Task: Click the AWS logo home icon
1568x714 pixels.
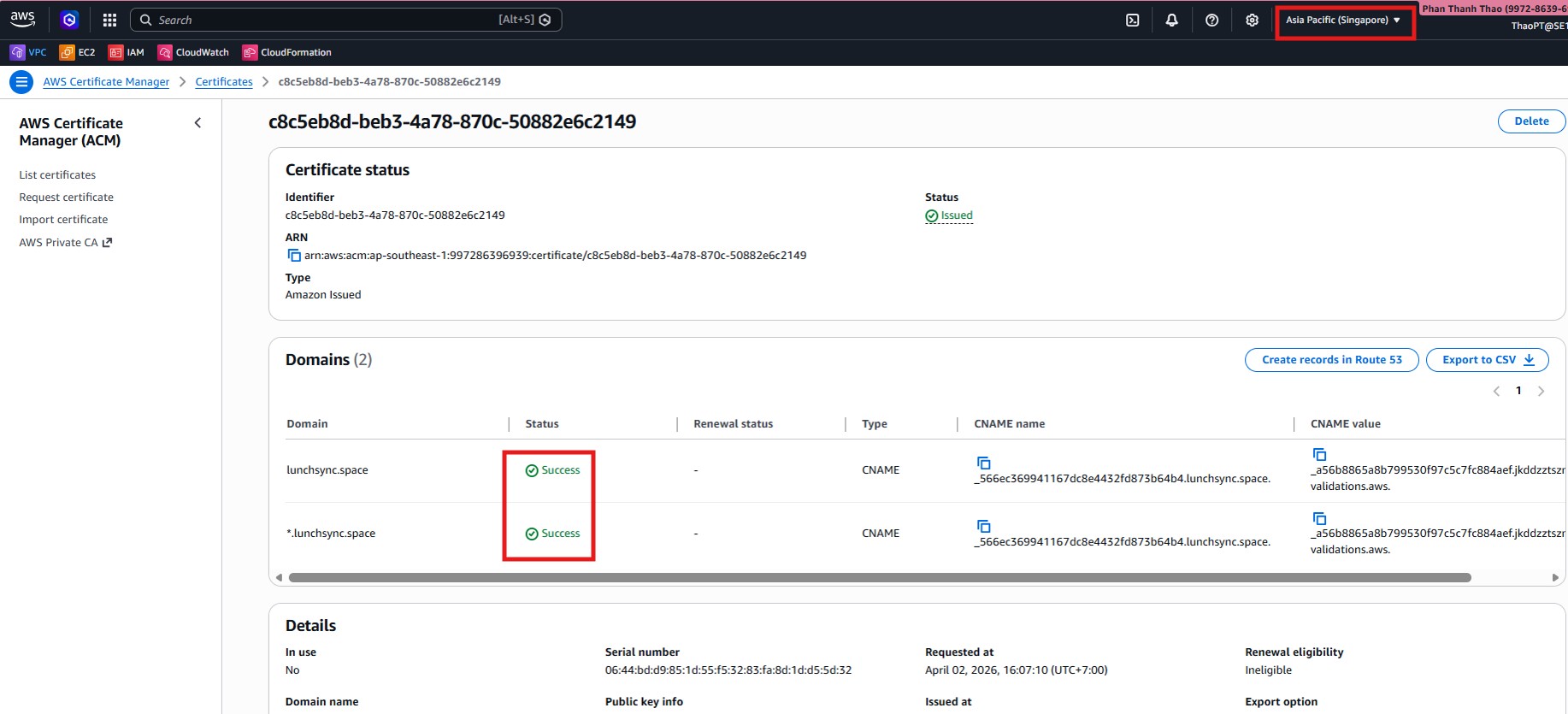Action: pyautogui.click(x=23, y=19)
